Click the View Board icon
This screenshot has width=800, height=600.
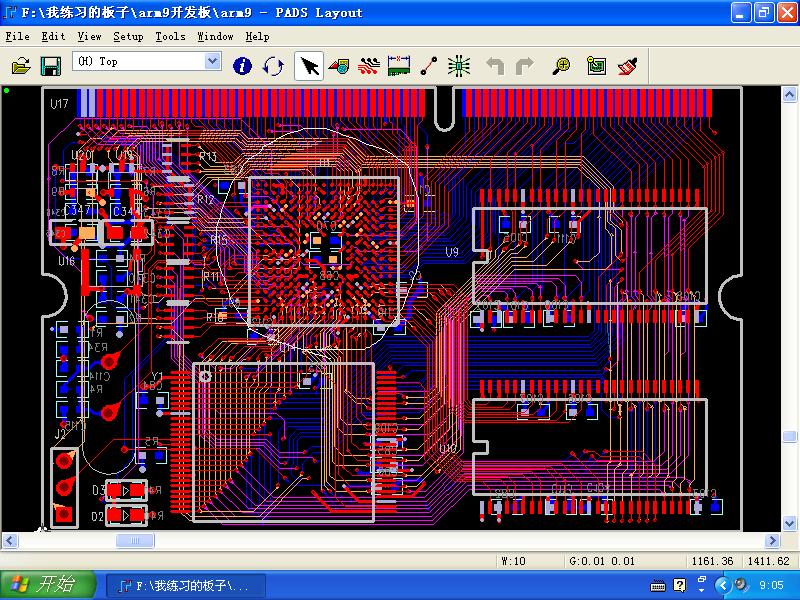596,66
